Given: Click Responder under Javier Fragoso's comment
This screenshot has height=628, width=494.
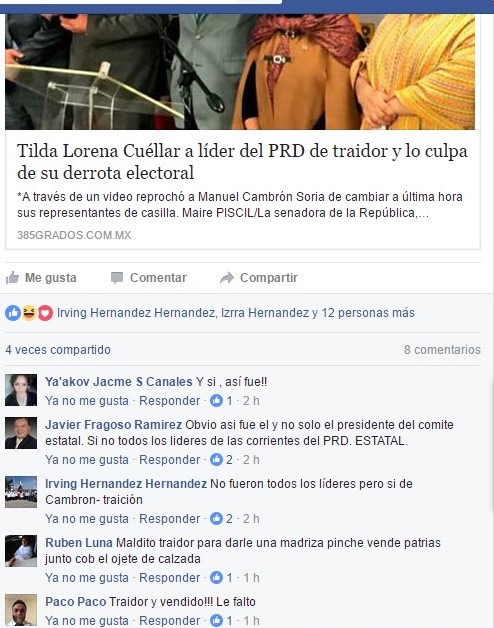Looking at the screenshot, I should coord(169,459).
